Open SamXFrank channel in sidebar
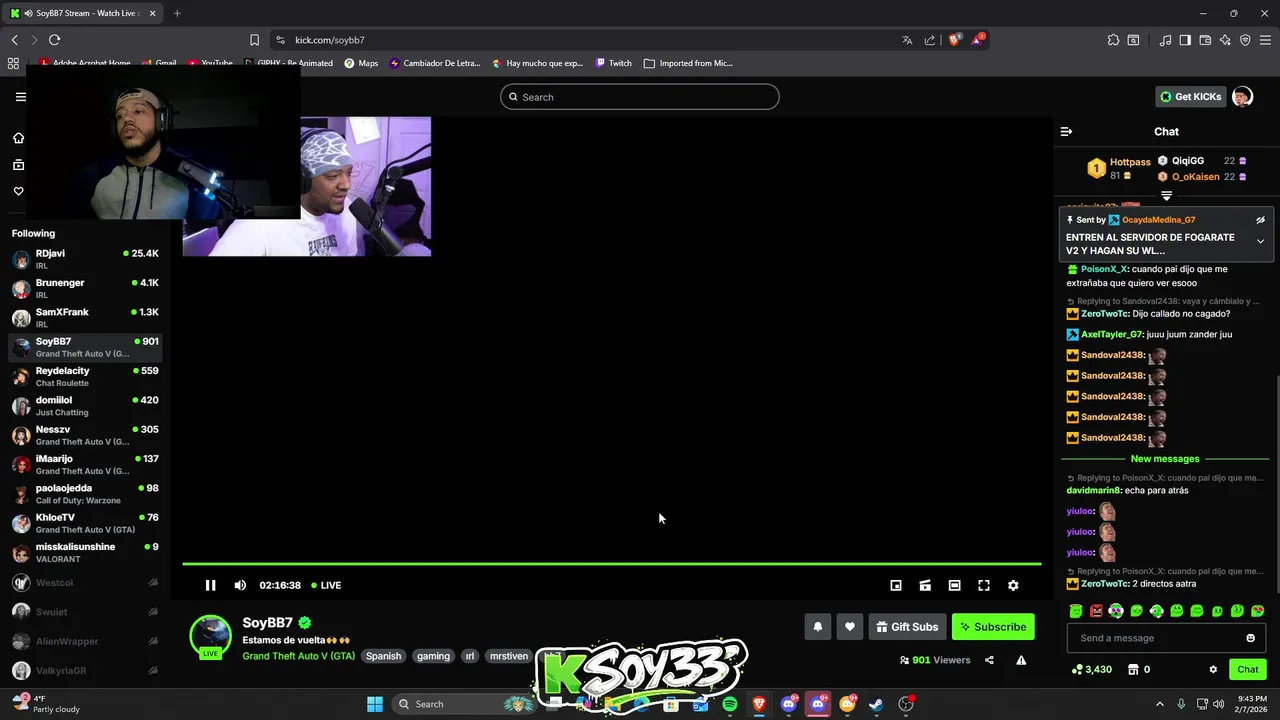1280x720 pixels. 85,317
